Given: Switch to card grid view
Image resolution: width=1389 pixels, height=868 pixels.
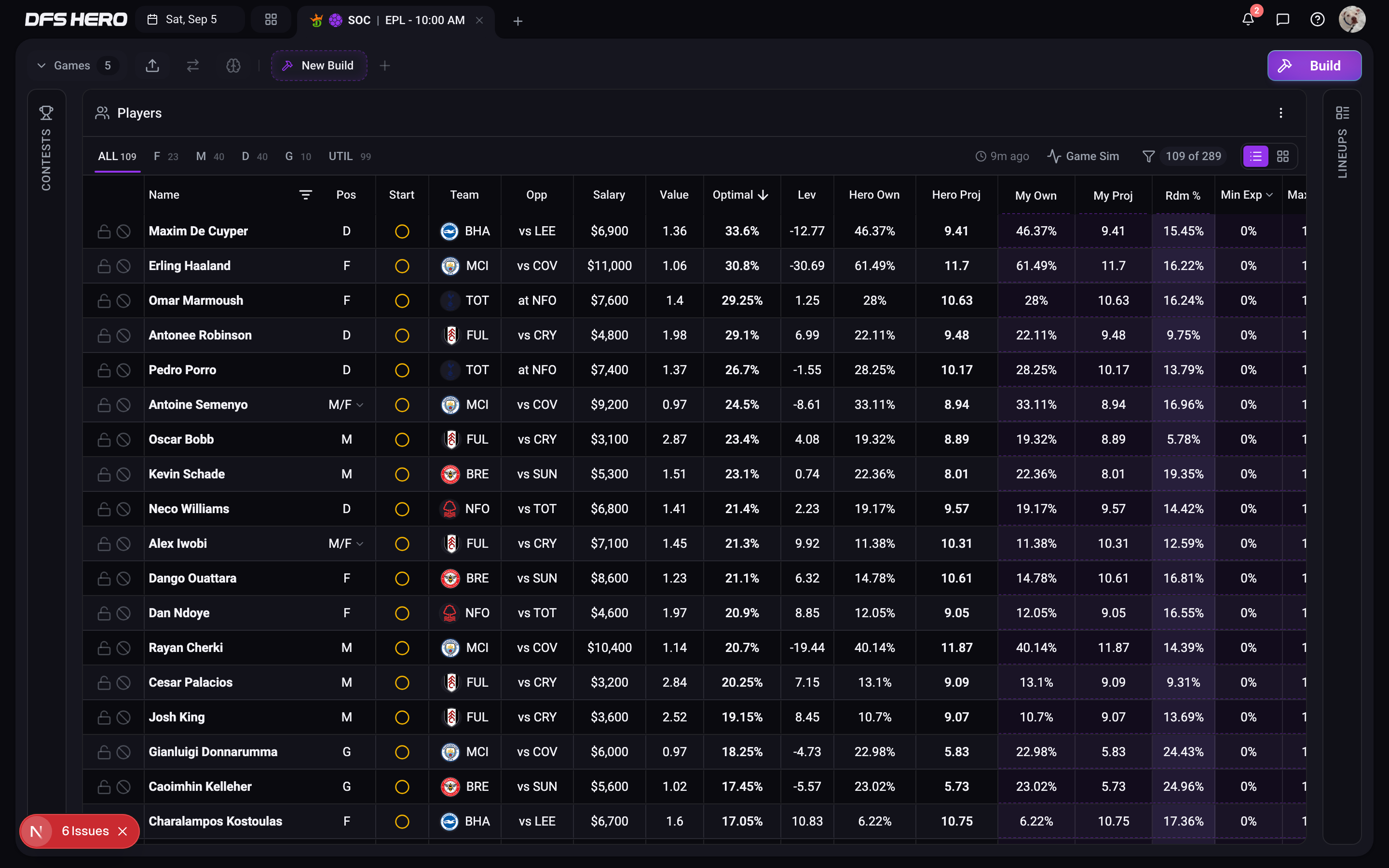Looking at the screenshot, I should [x=1283, y=156].
